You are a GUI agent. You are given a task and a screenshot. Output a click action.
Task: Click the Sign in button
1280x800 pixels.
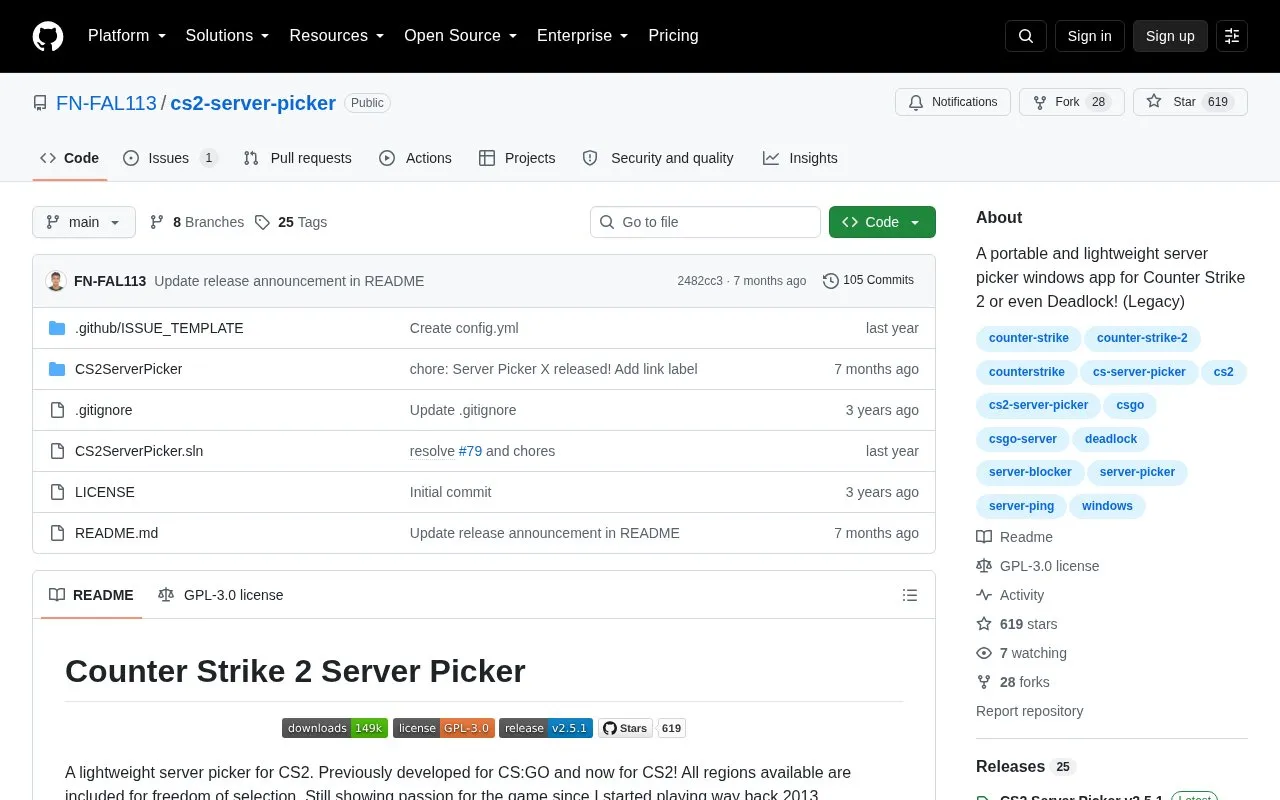1089,36
